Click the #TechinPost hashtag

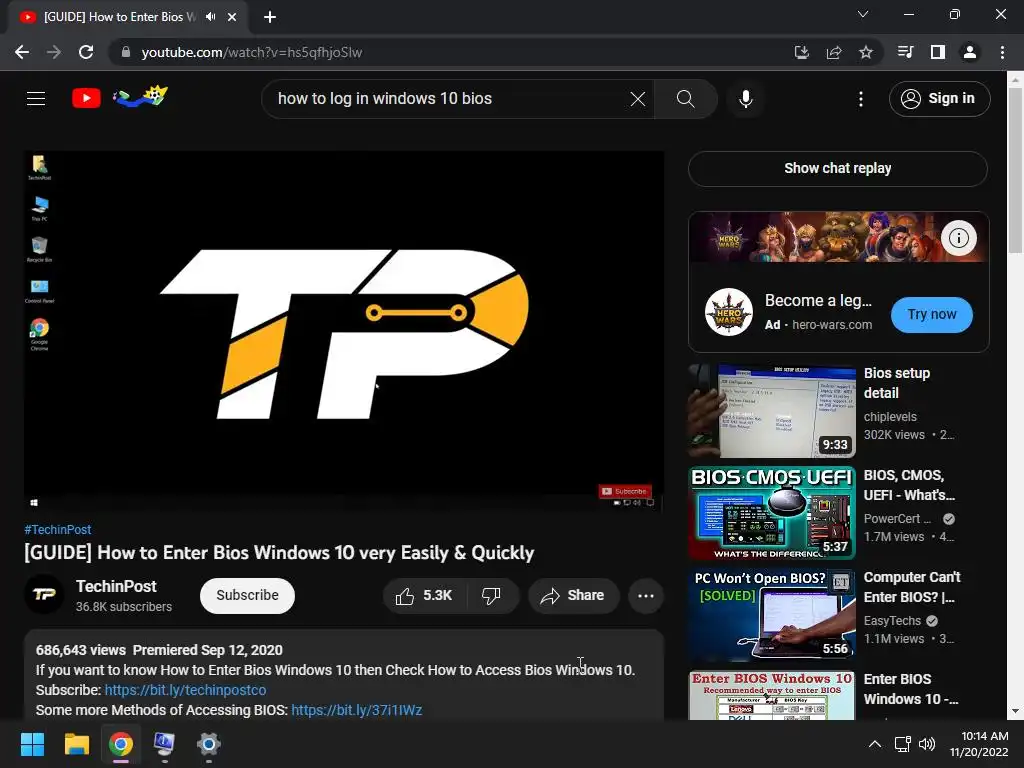(57, 530)
